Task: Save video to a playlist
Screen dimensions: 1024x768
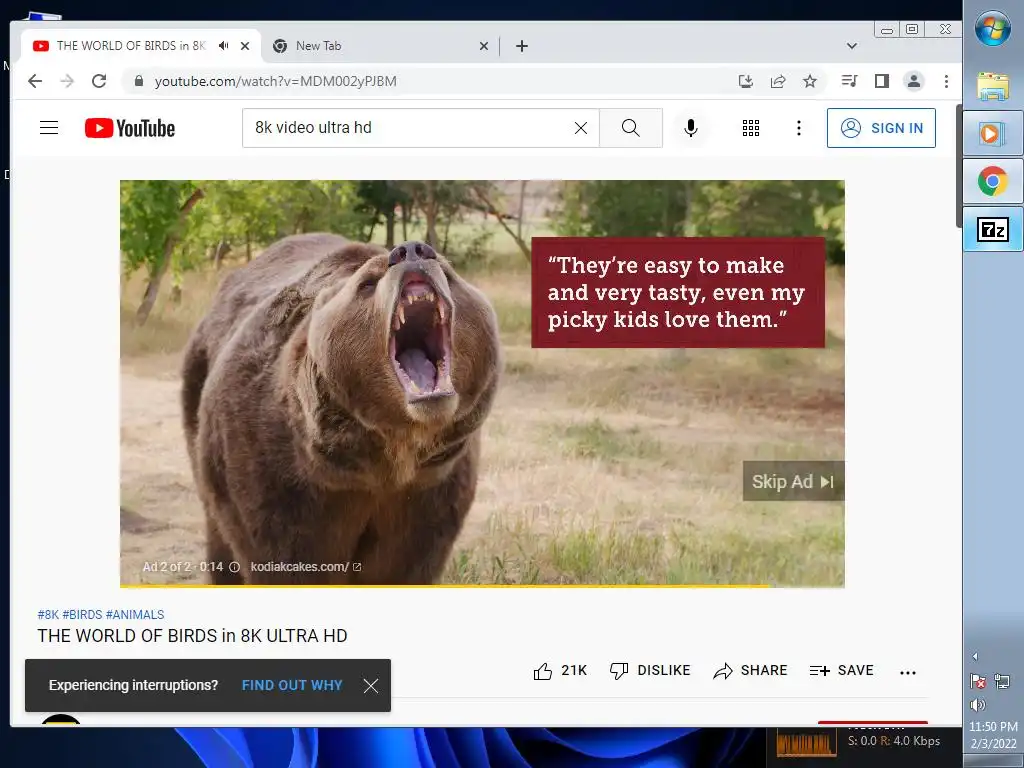Action: [x=841, y=671]
